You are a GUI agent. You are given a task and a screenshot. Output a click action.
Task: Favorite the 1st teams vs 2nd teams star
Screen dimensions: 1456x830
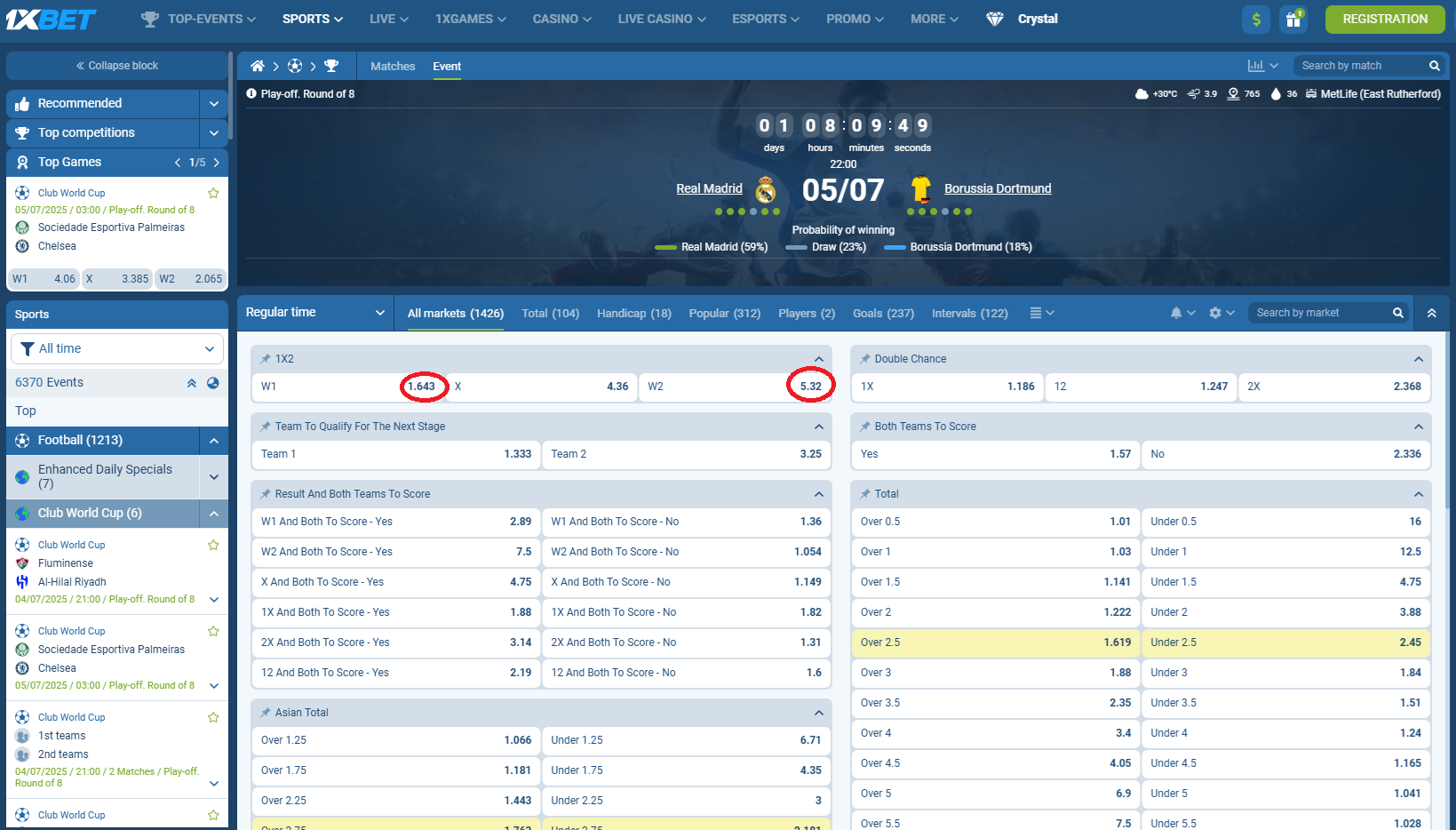213,717
